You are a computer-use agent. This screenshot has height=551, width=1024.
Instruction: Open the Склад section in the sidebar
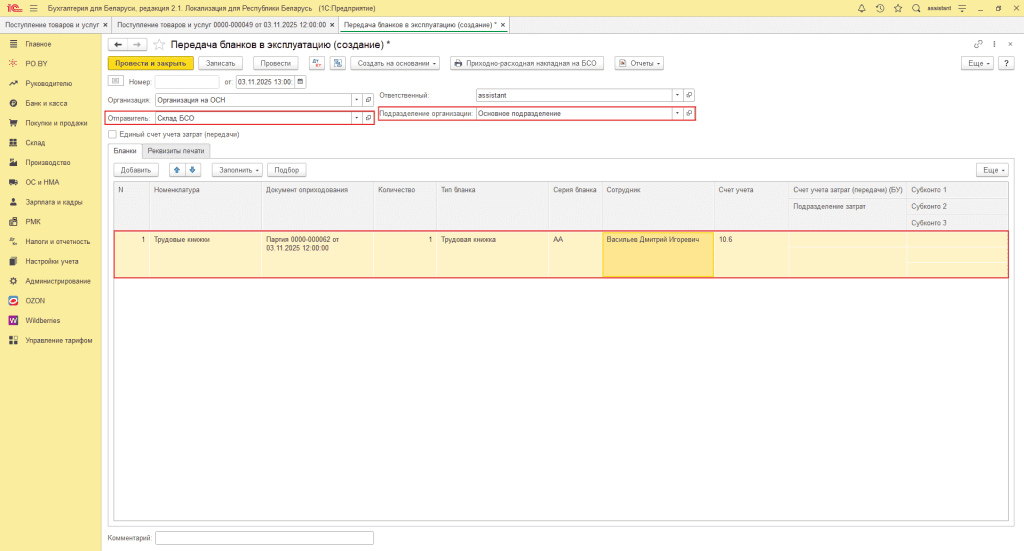[x=36, y=142]
